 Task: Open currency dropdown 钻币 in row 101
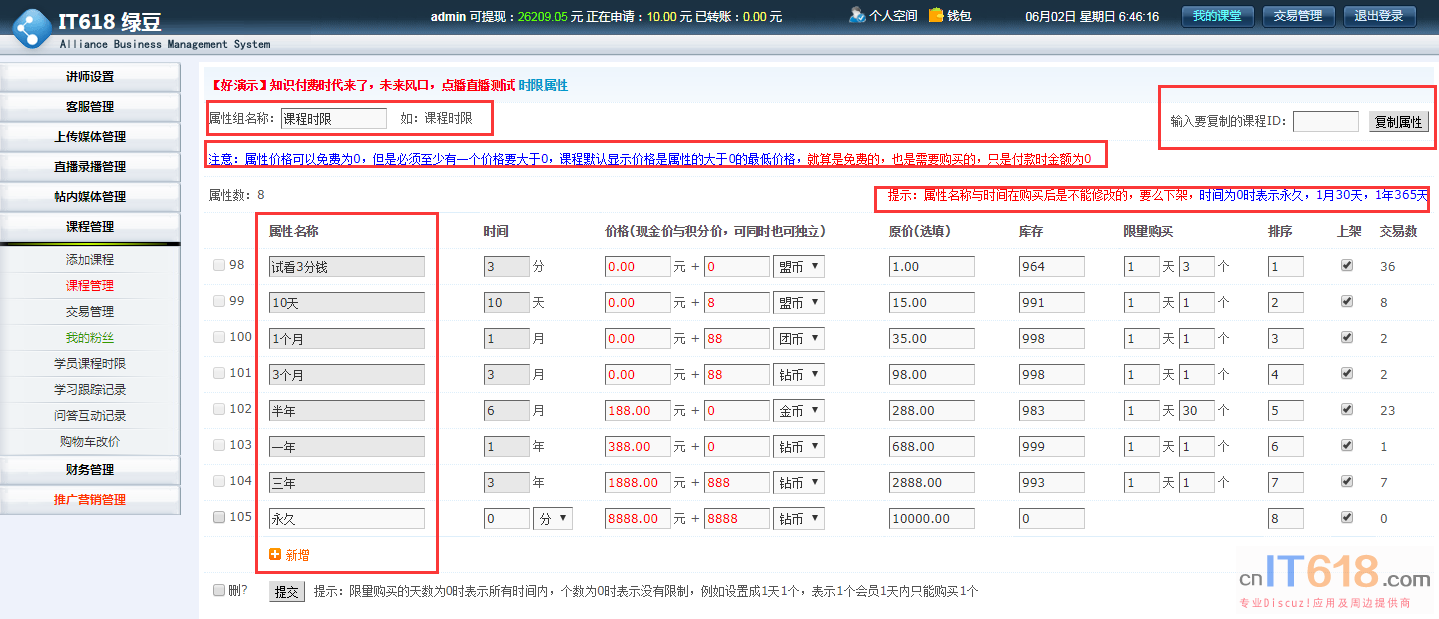[x=799, y=374]
